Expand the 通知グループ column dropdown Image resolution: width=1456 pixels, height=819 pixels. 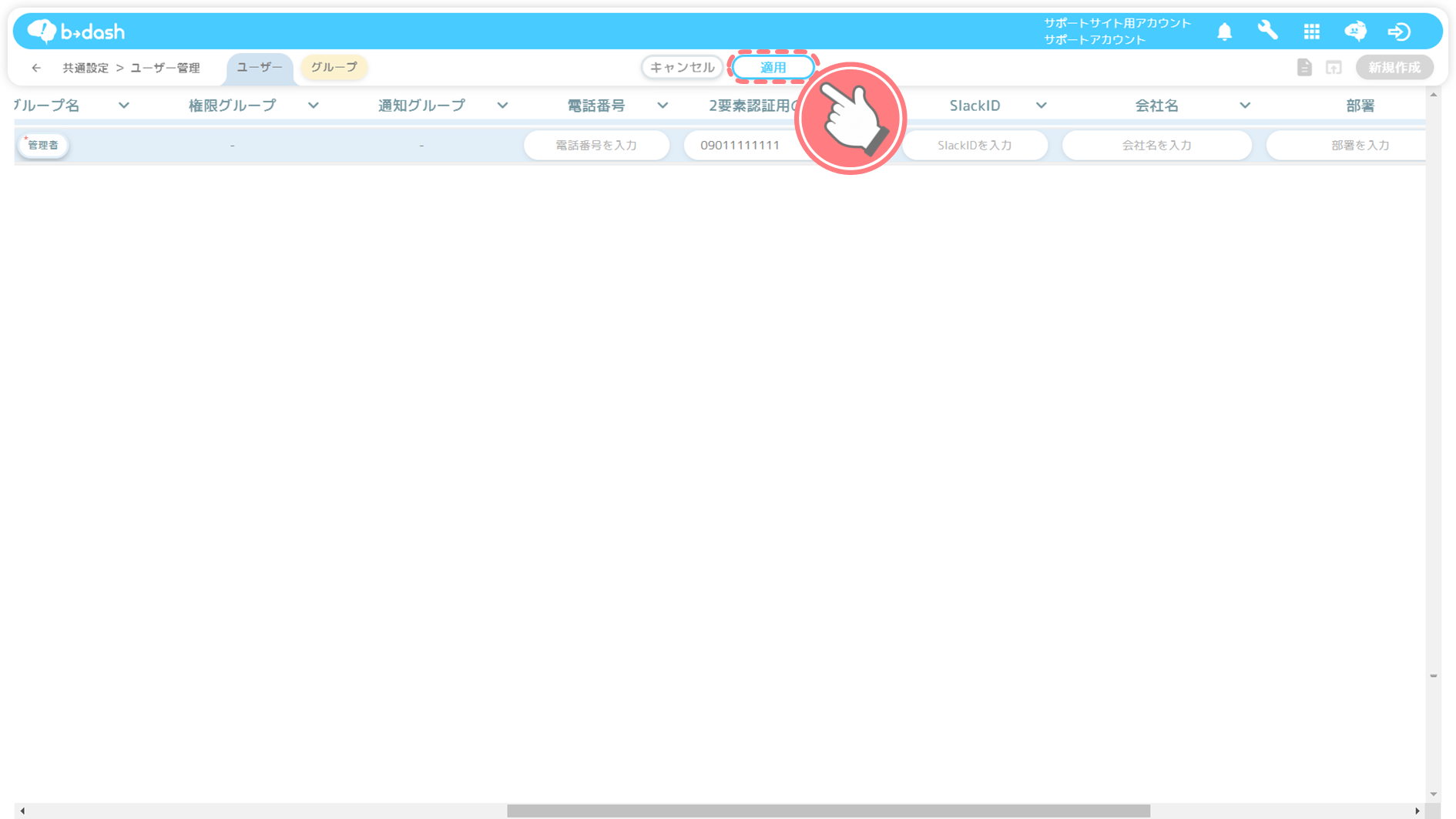click(x=503, y=106)
